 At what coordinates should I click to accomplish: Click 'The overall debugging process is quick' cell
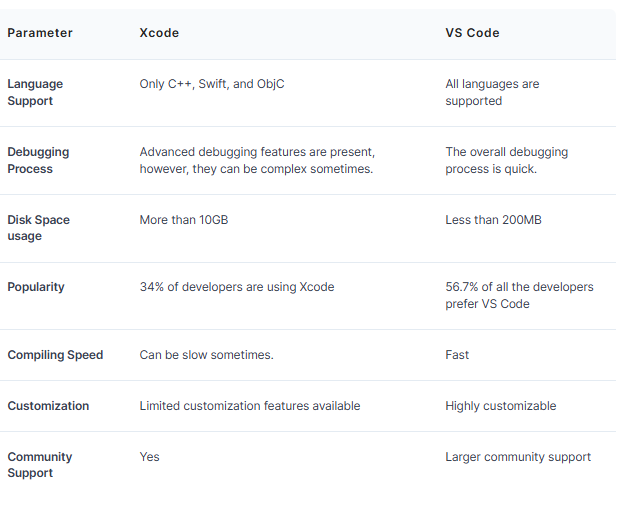click(507, 160)
